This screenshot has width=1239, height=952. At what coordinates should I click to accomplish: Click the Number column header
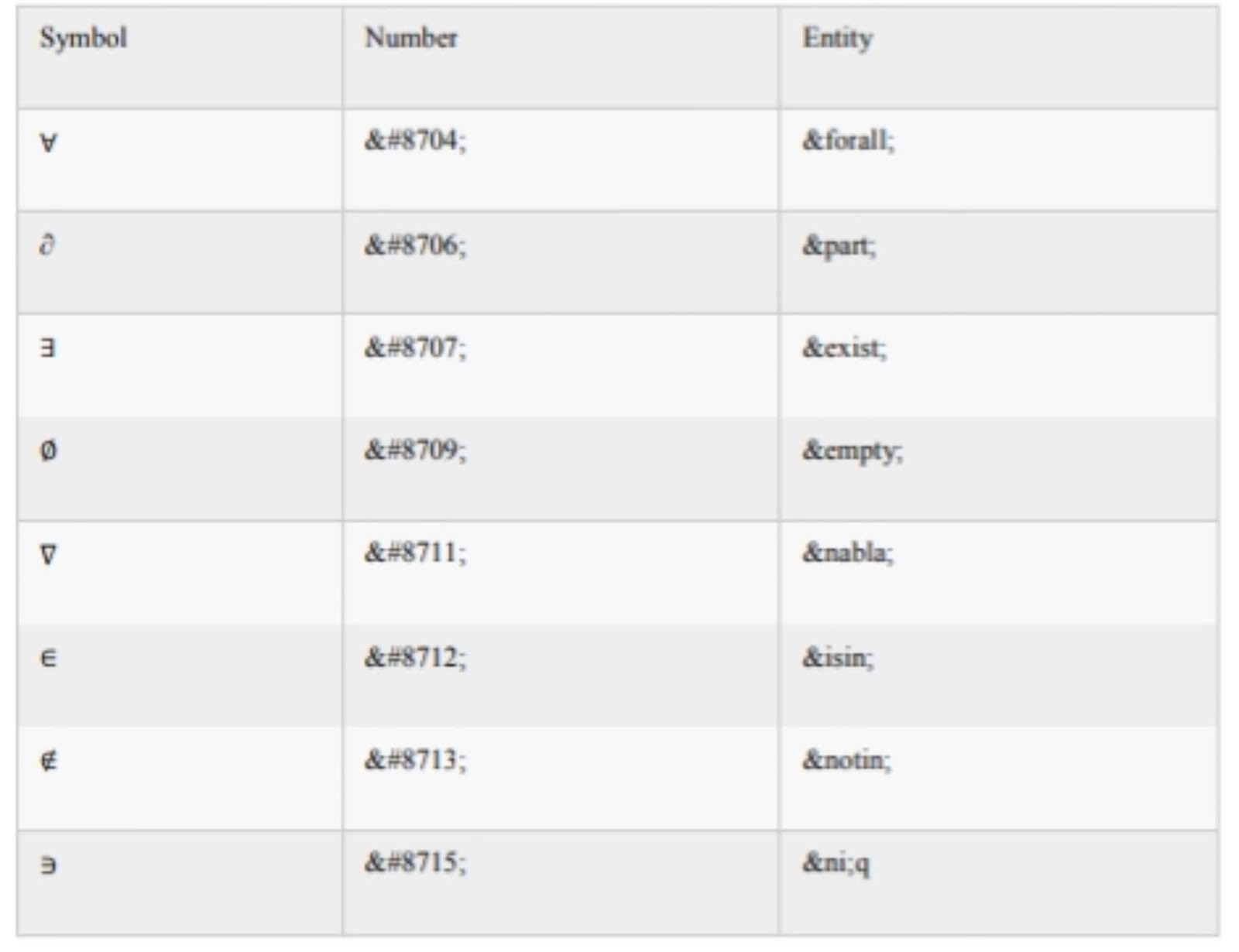coord(411,38)
